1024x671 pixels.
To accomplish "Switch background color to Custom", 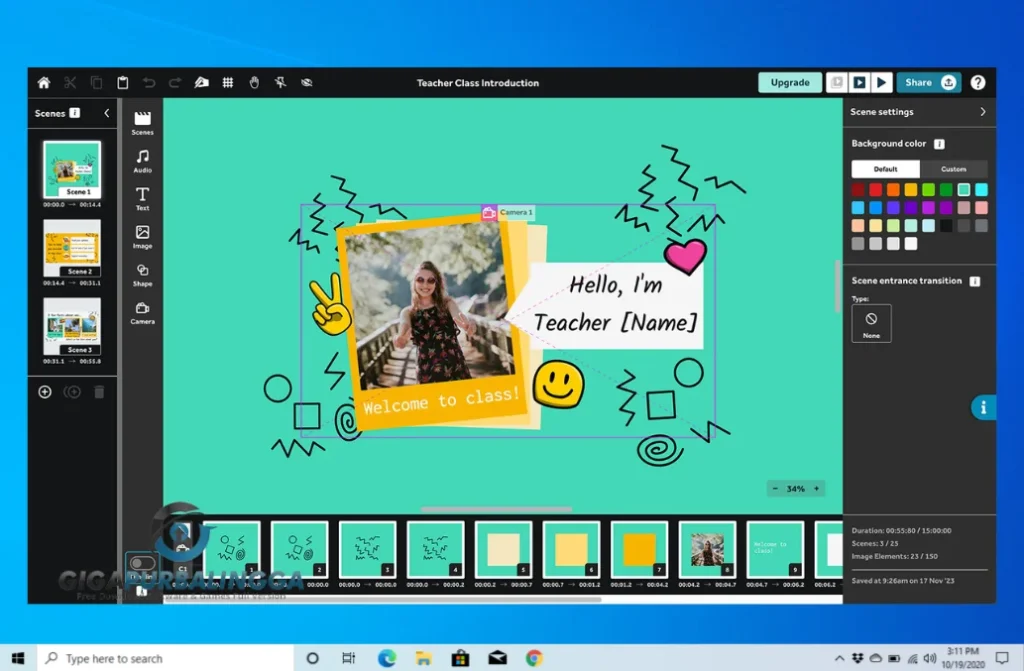I will click(955, 169).
